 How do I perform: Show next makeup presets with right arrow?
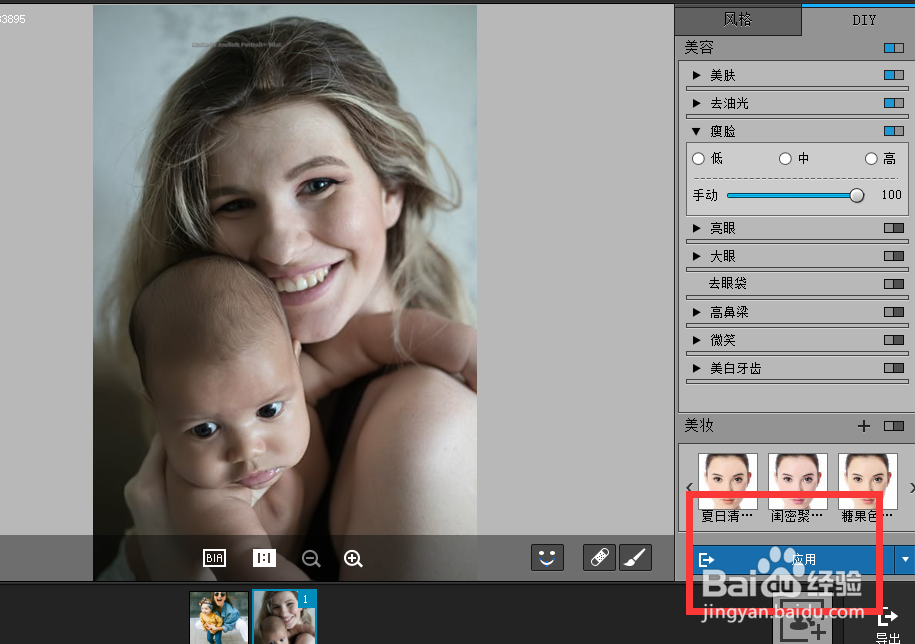coord(911,487)
